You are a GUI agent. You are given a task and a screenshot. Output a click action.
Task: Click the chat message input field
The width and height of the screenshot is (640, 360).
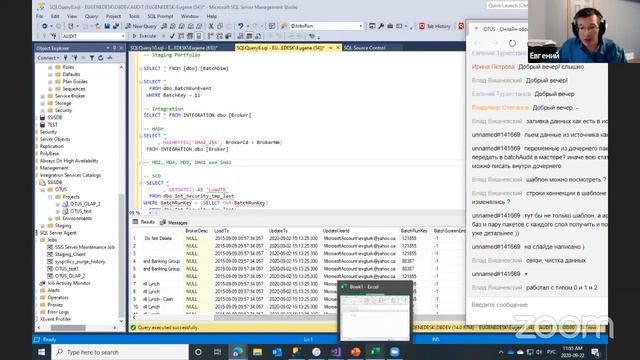pos(537,305)
